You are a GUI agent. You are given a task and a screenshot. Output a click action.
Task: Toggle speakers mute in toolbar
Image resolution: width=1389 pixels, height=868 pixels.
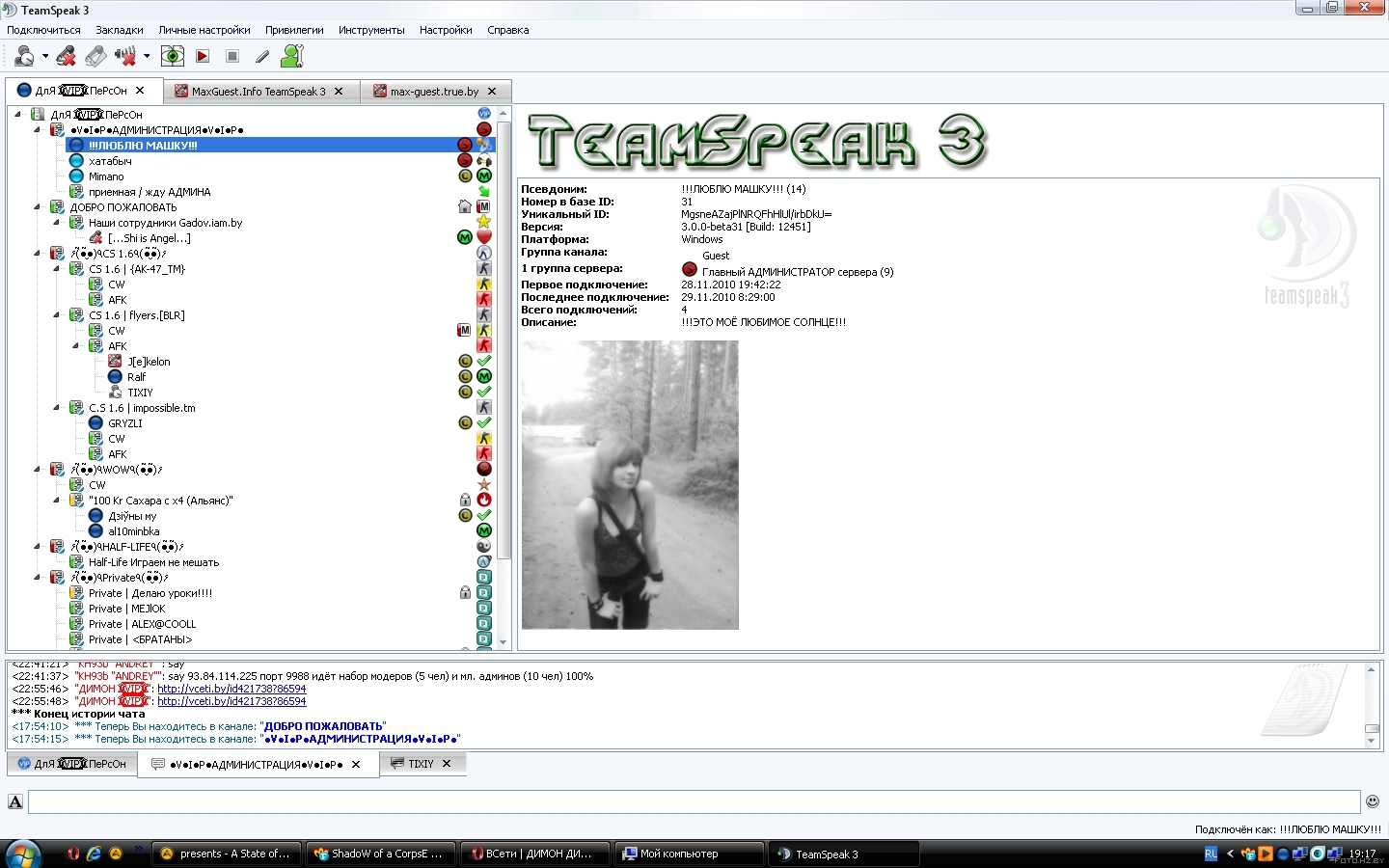click(125, 57)
